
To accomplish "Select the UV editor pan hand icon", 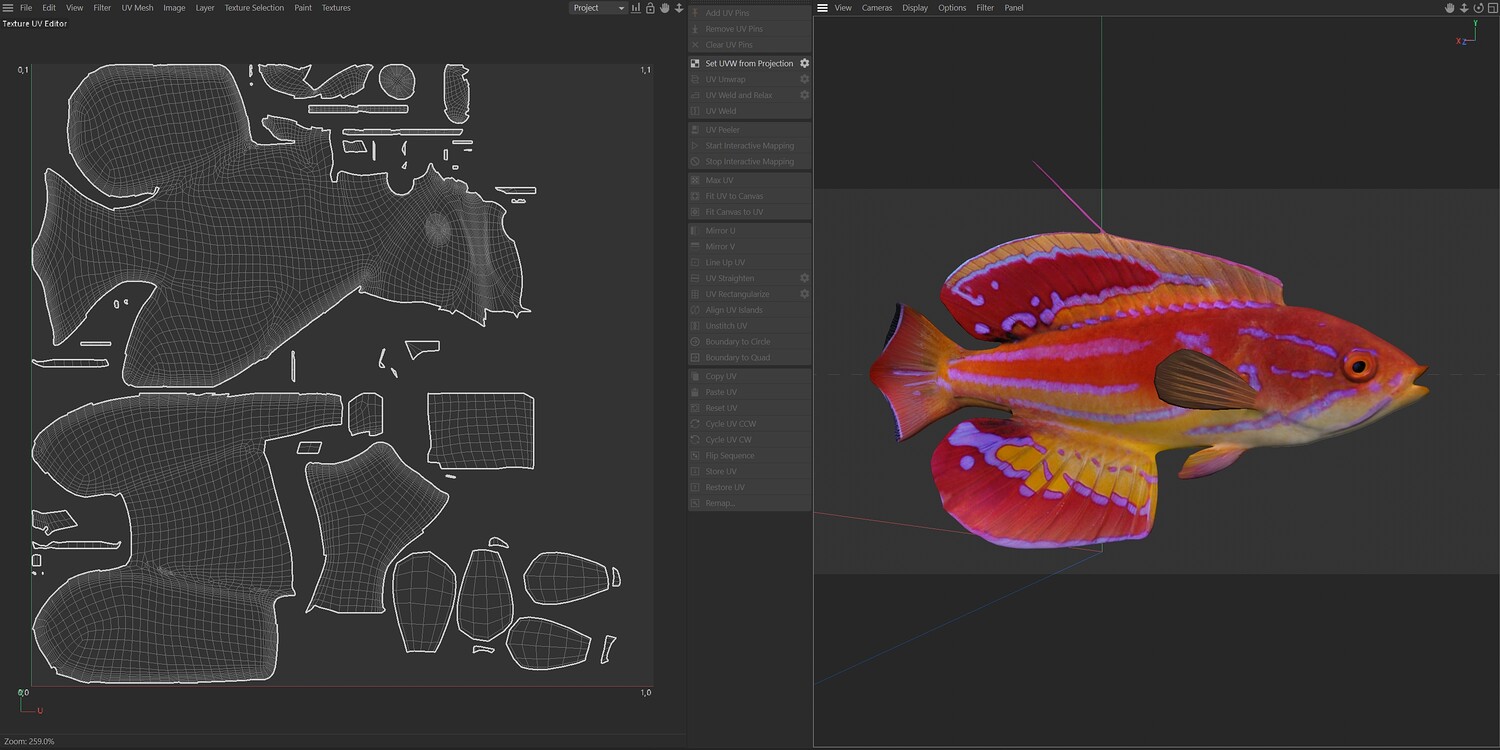I will click(x=665, y=8).
